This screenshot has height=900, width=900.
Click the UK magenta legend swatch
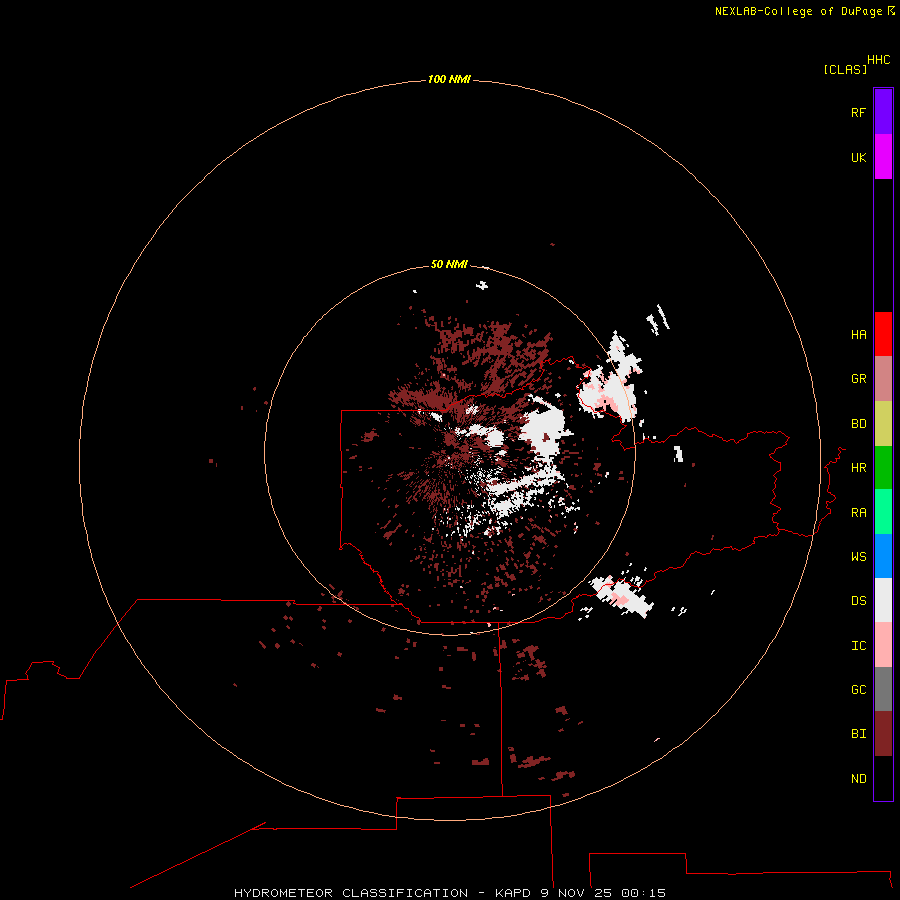(883, 157)
